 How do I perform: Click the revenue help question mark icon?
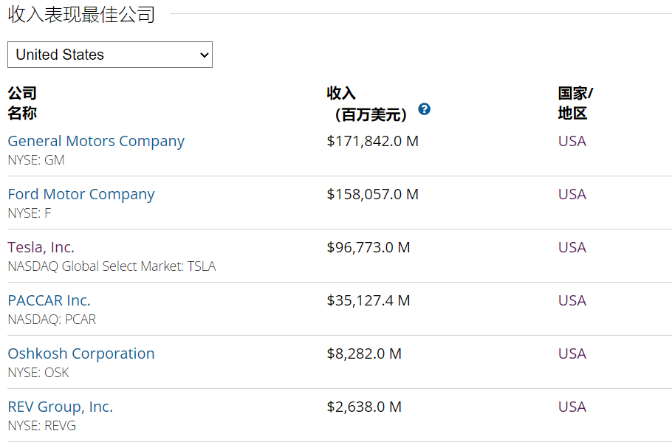424,109
